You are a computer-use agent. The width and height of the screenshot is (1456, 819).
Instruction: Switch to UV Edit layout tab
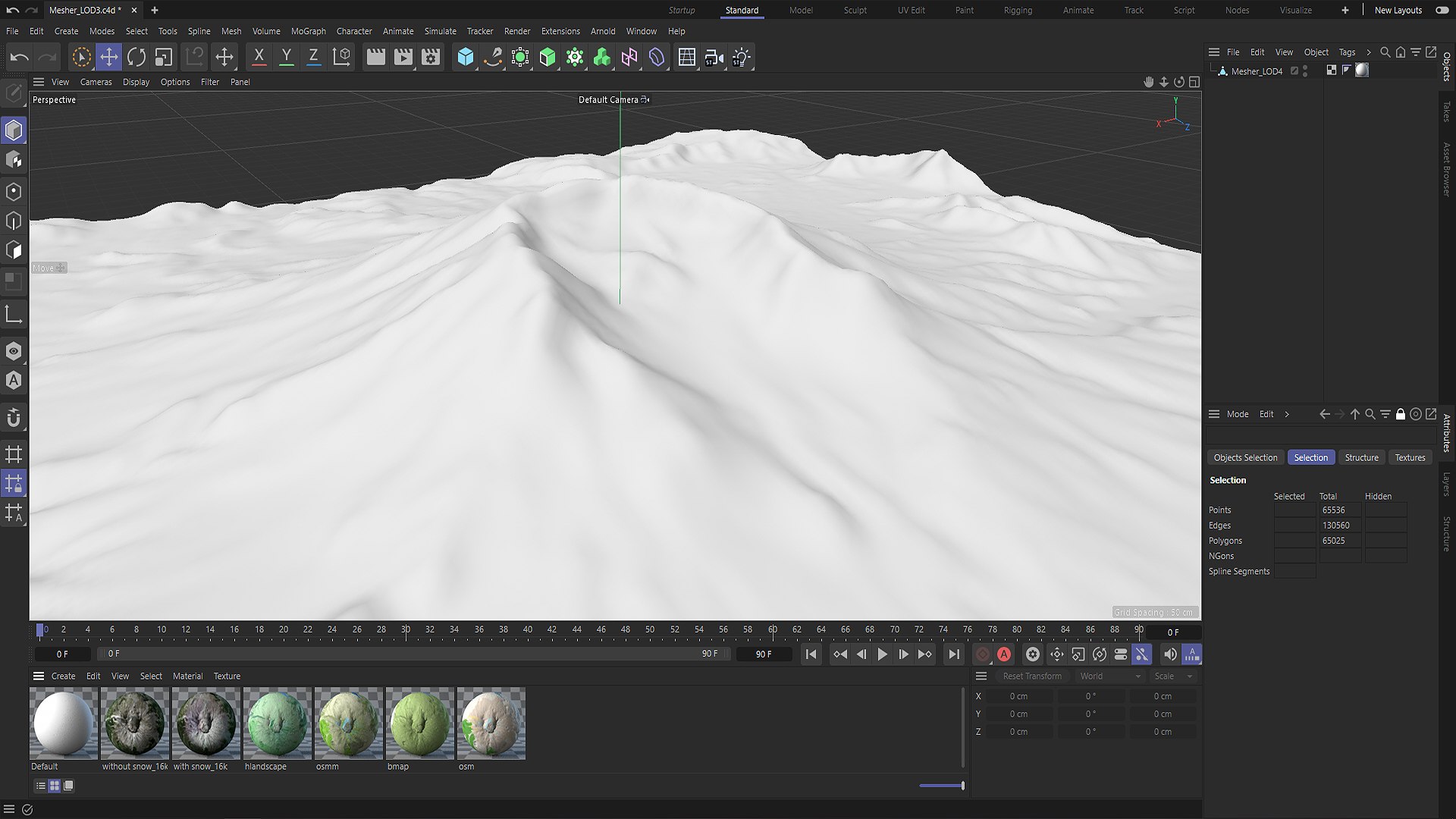(x=911, y=10)
